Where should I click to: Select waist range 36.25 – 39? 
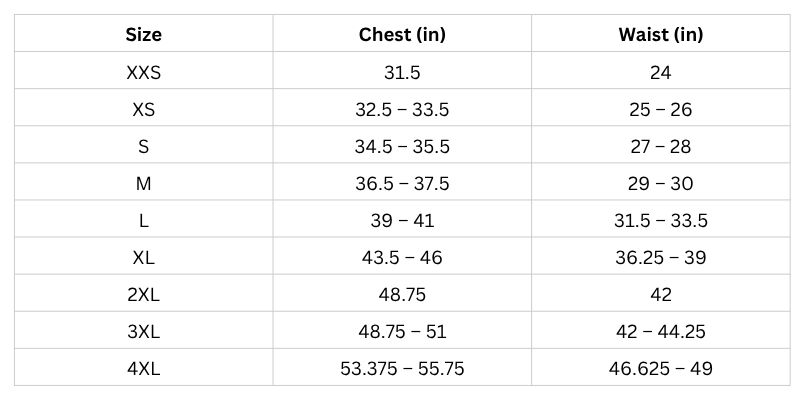pos(660,258)
